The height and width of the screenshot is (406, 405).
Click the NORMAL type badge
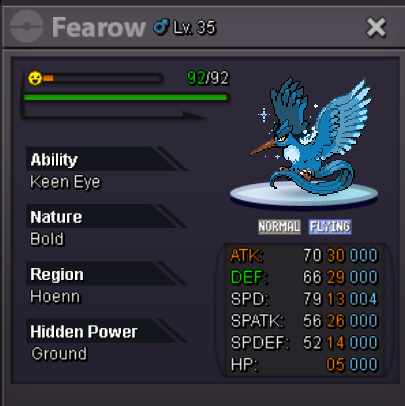(x=279, y=227)
